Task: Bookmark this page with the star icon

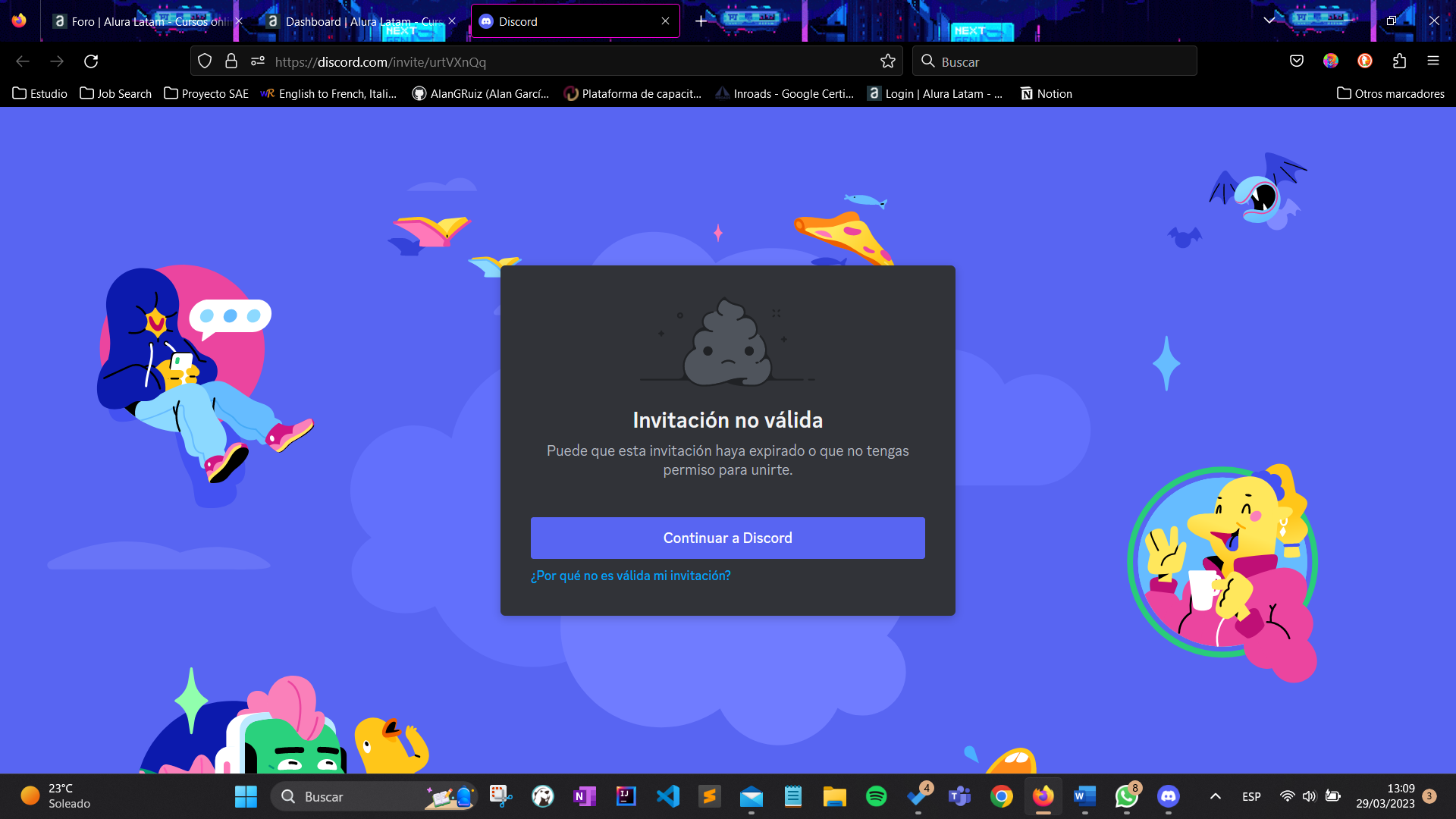Action: [x=888, y=61]
